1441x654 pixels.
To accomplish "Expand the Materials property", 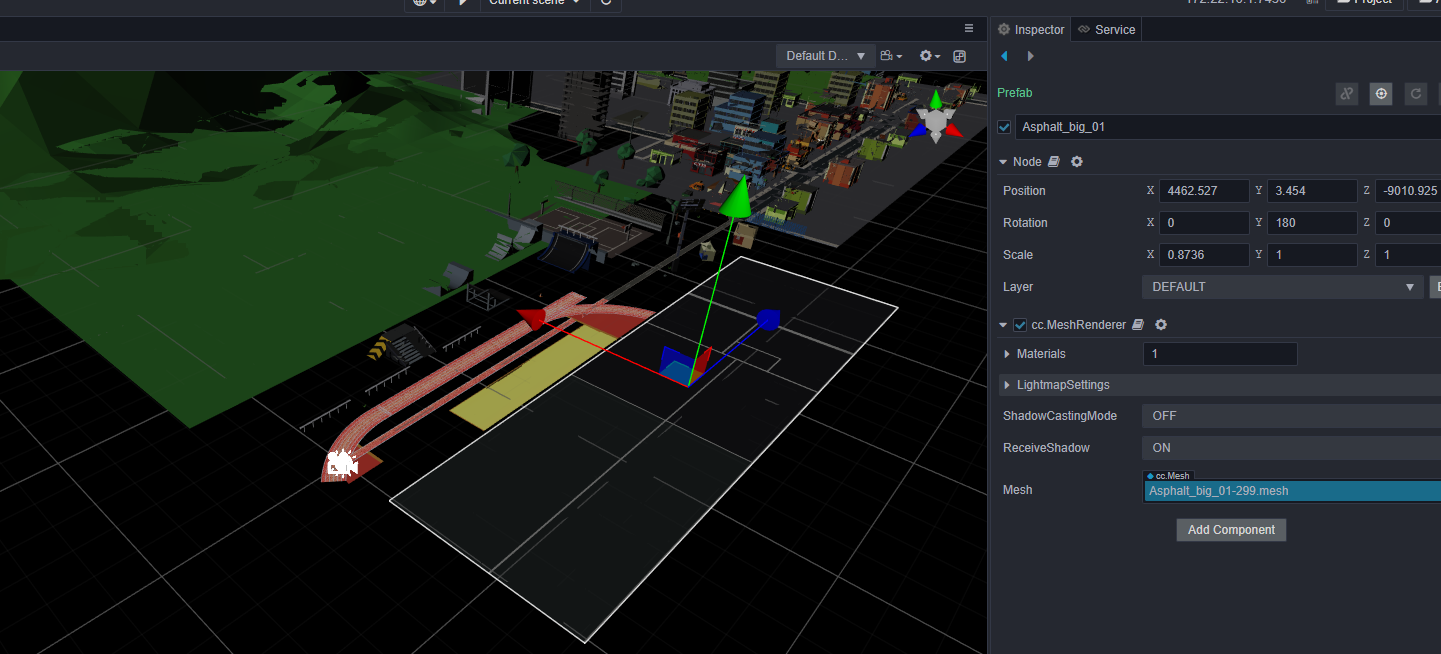I will 1007,354.
